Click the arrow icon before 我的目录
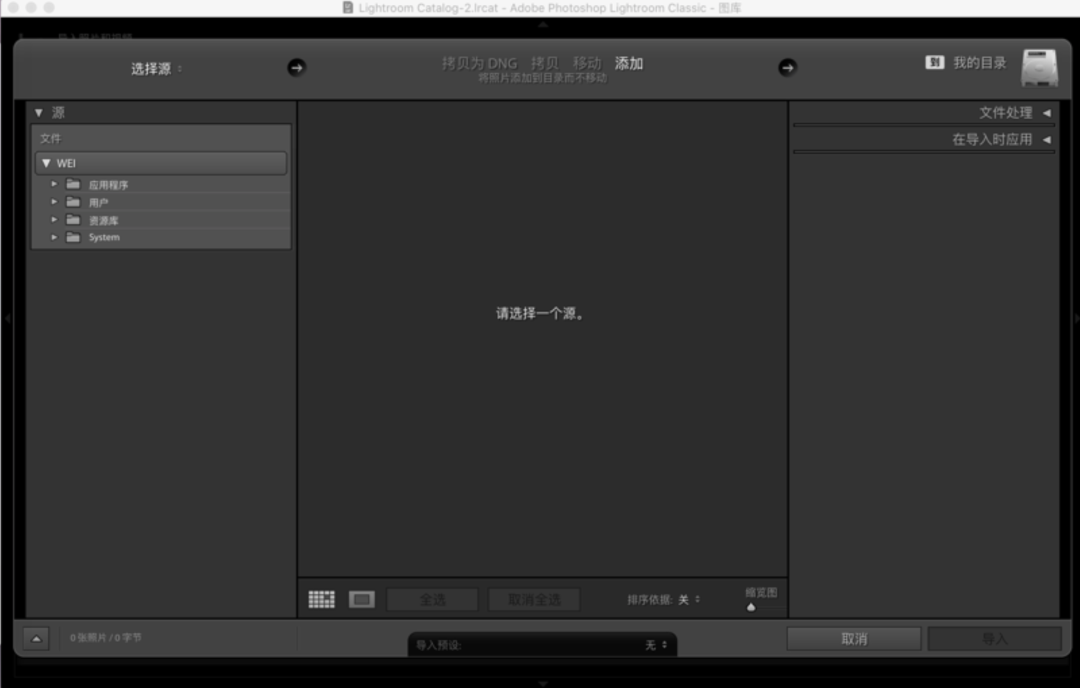The width and height of the screenshot is (1080, 688). 787,67
